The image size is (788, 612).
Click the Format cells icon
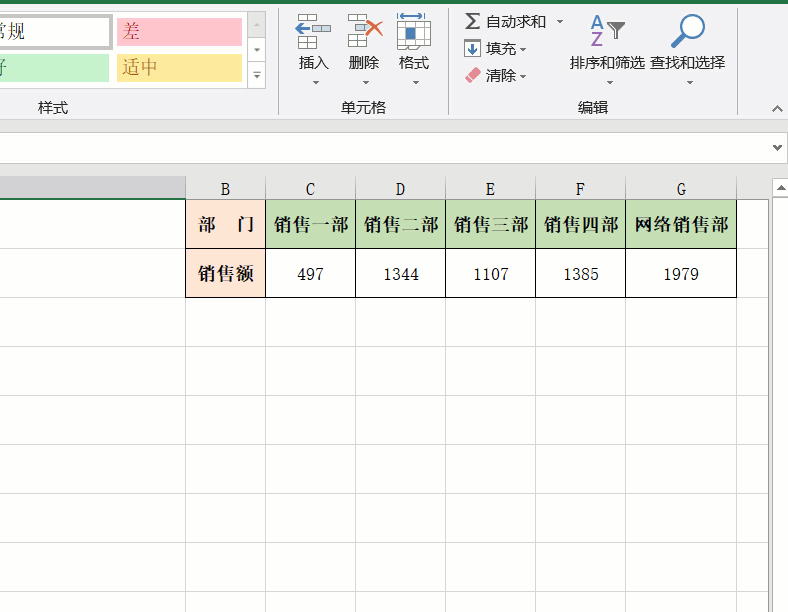(414, 31)
